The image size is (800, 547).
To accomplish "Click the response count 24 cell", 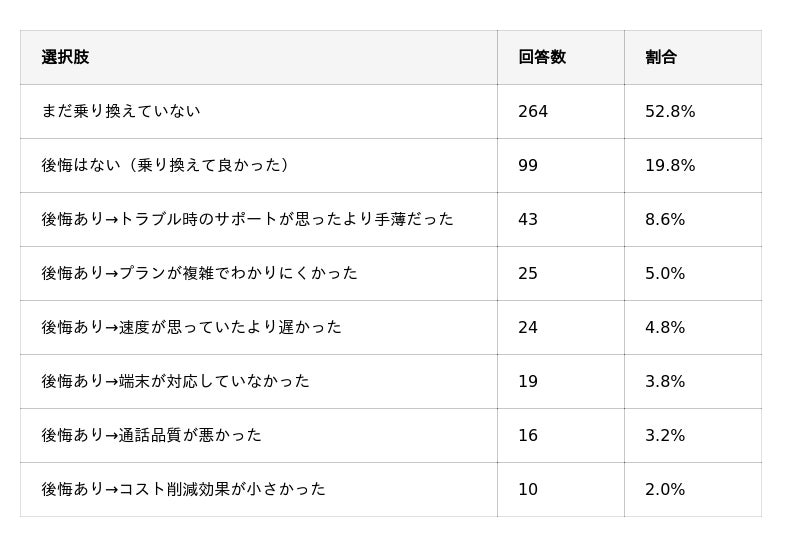I will [528, 328].
